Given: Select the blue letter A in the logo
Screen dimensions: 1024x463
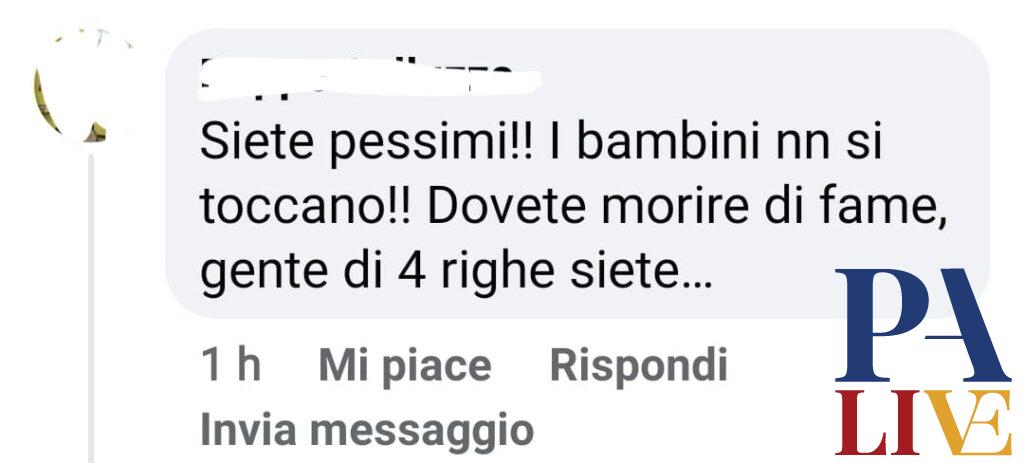Looking at the screenshot, I should [x=968, y=325].
